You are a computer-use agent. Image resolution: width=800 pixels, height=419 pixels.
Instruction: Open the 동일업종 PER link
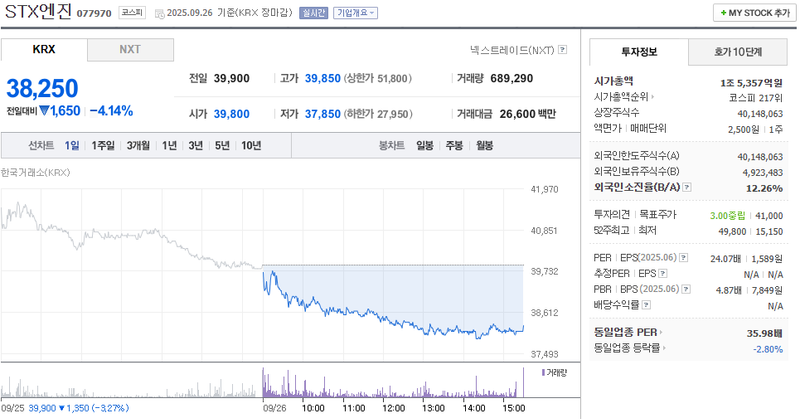pyautogui.click(x=626, y=332)
